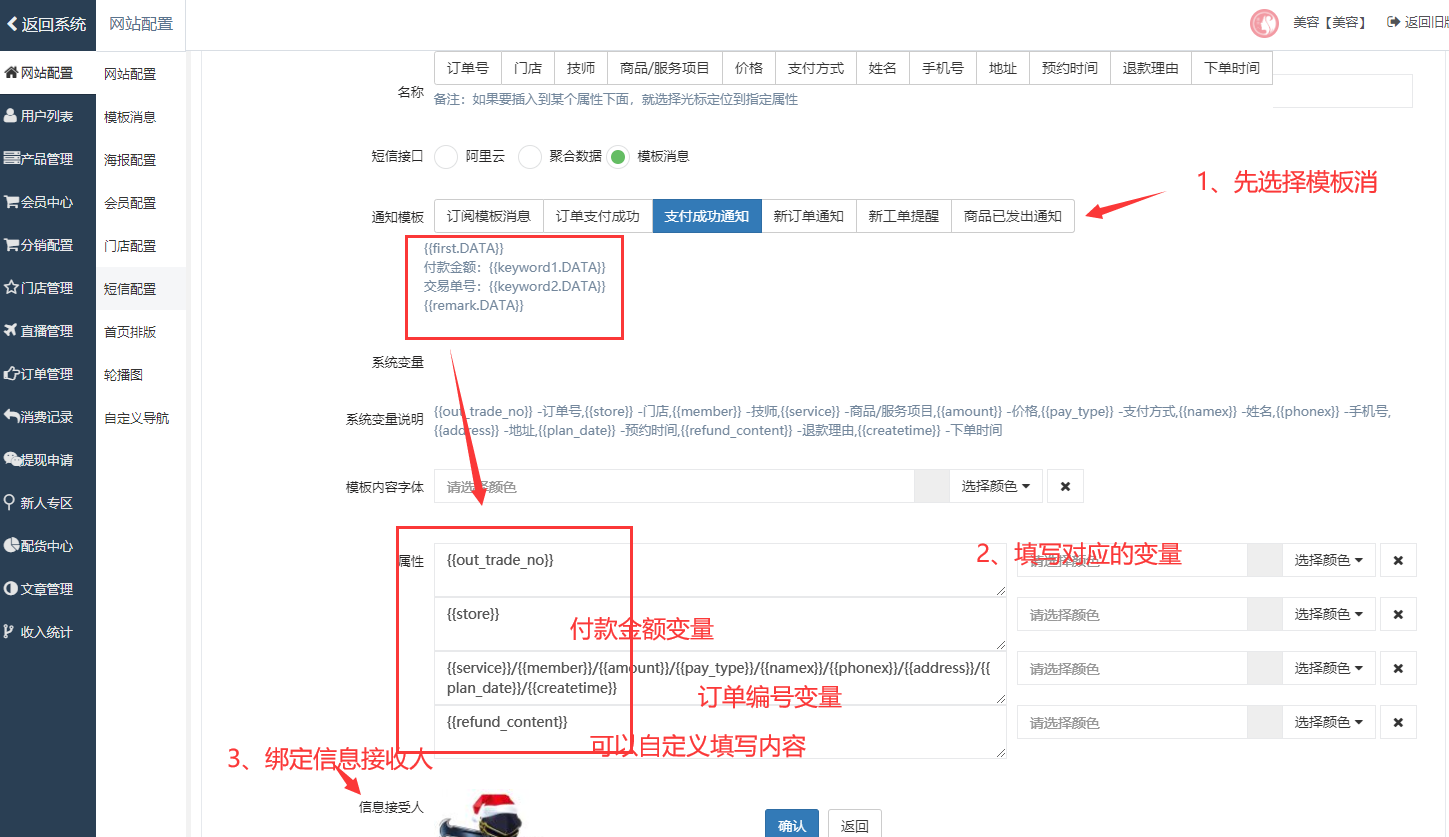1449x837 pixels.
Task: Open 选择颜色 dropdown in the {{service}} row
Action: pyautogui.click(x=1329, y=668)
